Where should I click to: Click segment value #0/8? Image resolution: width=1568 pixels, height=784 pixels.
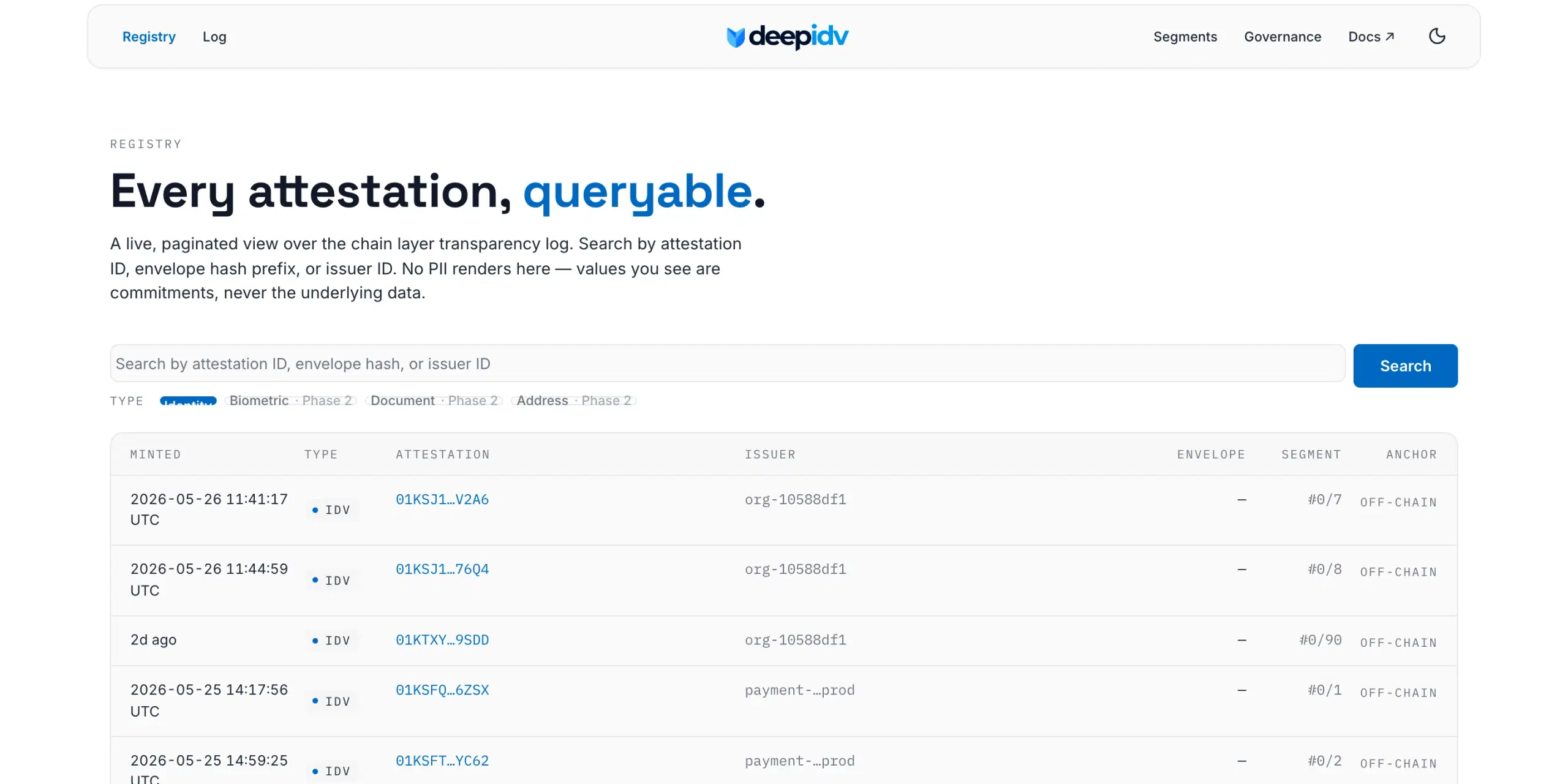tap(1325, 570)
